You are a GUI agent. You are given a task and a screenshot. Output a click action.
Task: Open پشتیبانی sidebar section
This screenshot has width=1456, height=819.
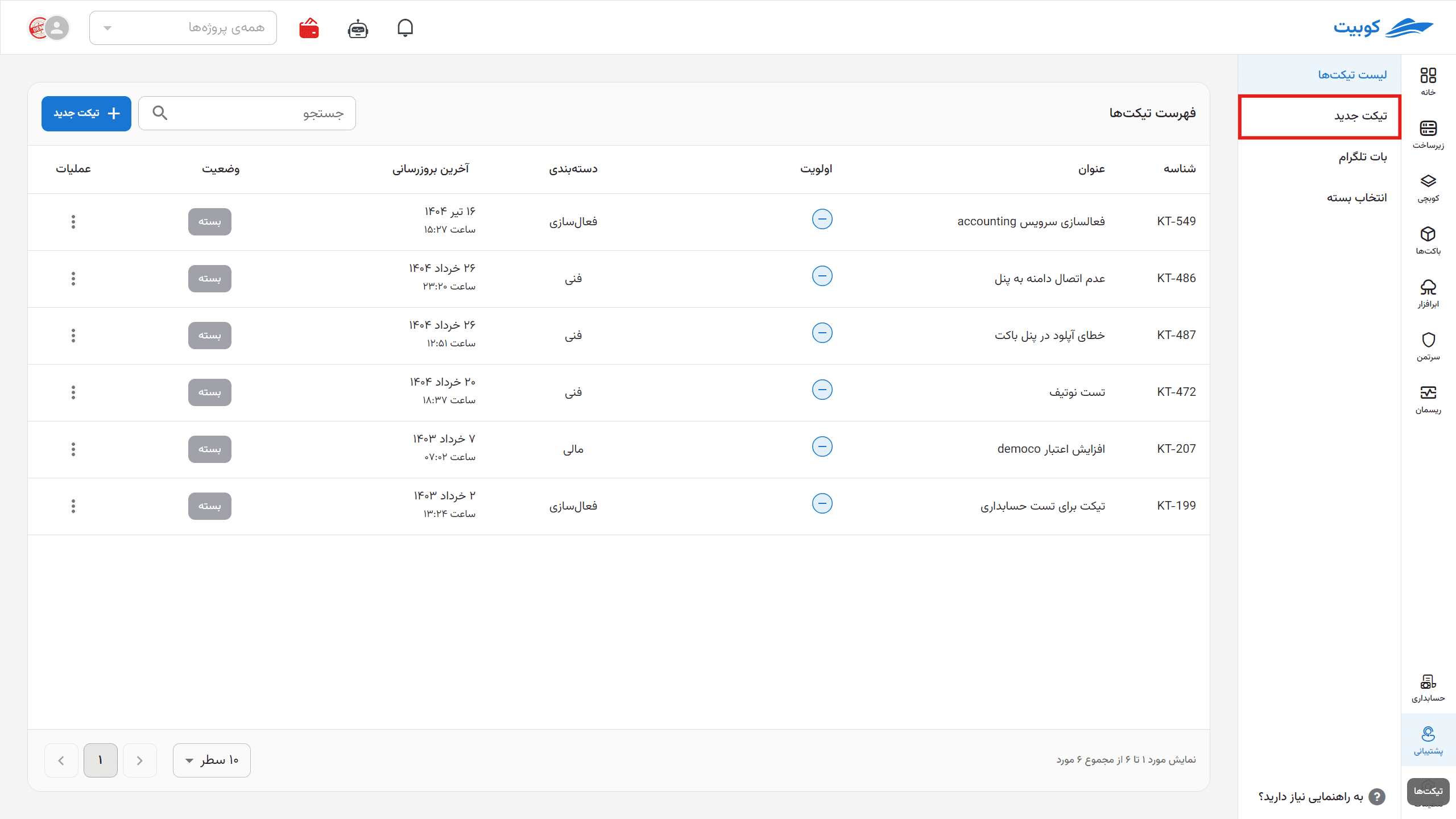click(x=1428, y=741)
